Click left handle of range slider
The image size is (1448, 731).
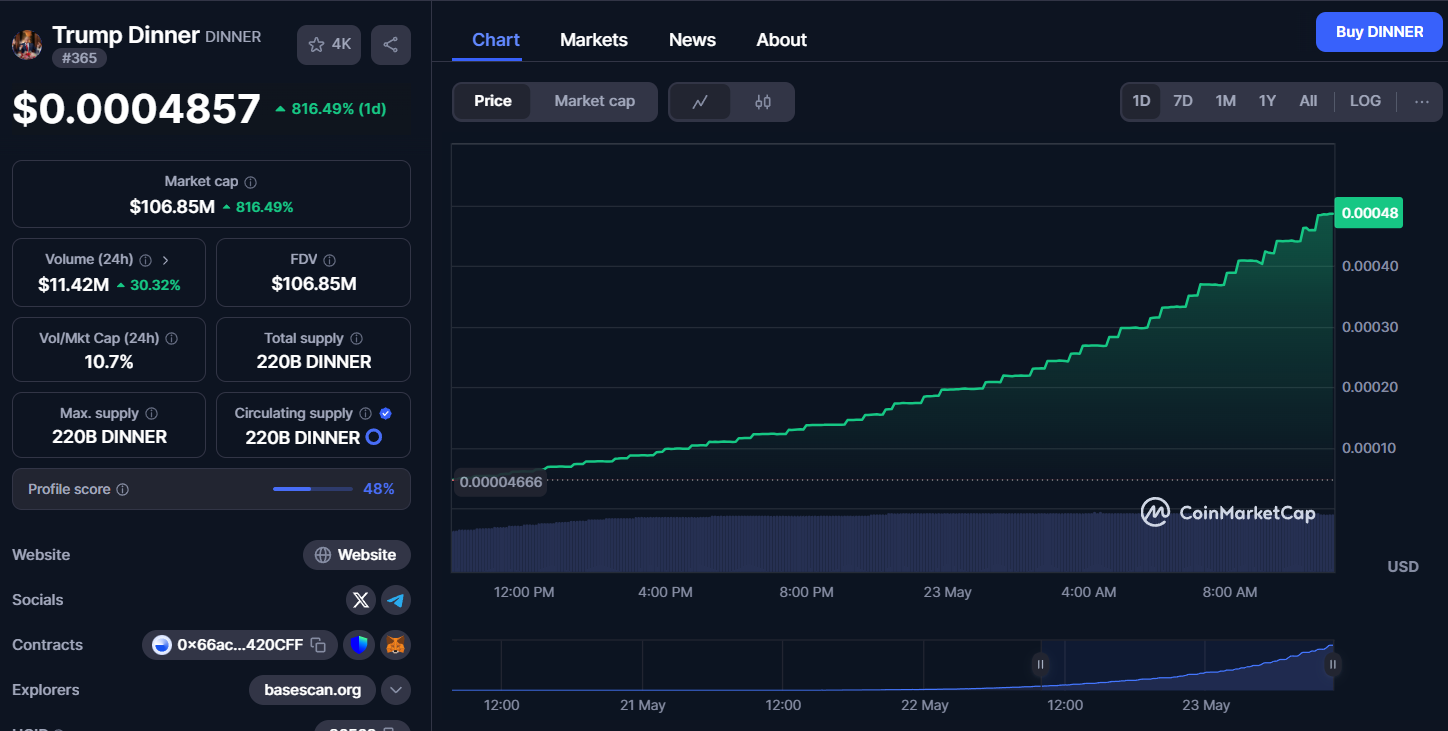click(1041, 665)
